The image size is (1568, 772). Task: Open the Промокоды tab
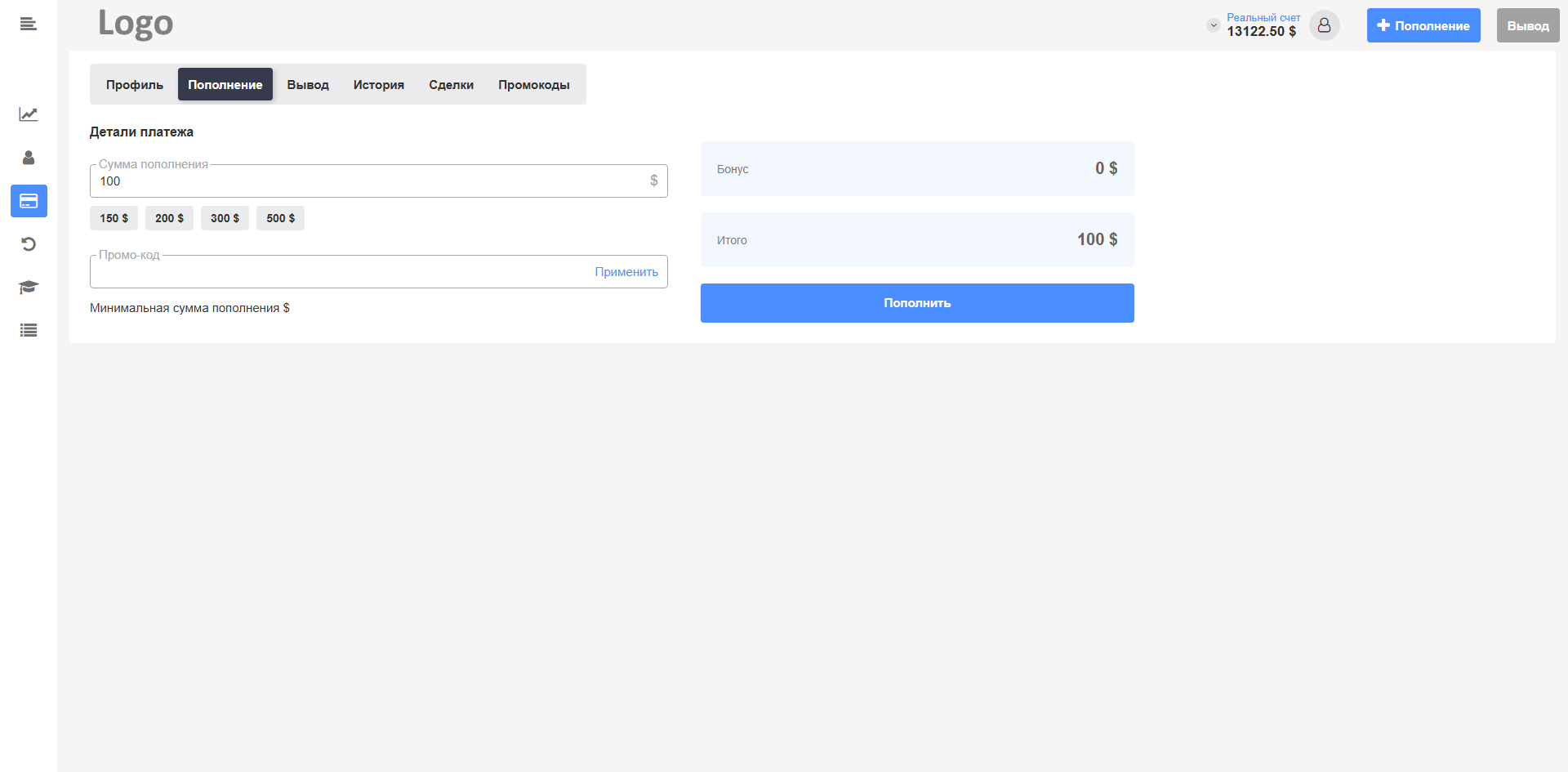click(x=533, y=85)
